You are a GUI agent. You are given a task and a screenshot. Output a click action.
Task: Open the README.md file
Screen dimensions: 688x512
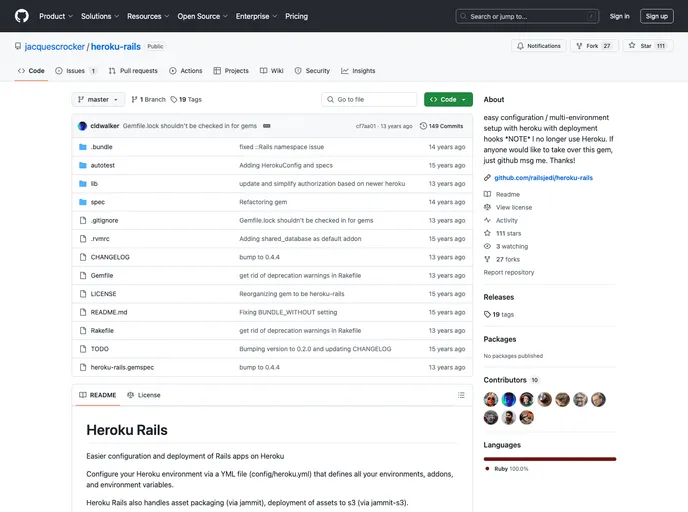[x=109, y=312]
